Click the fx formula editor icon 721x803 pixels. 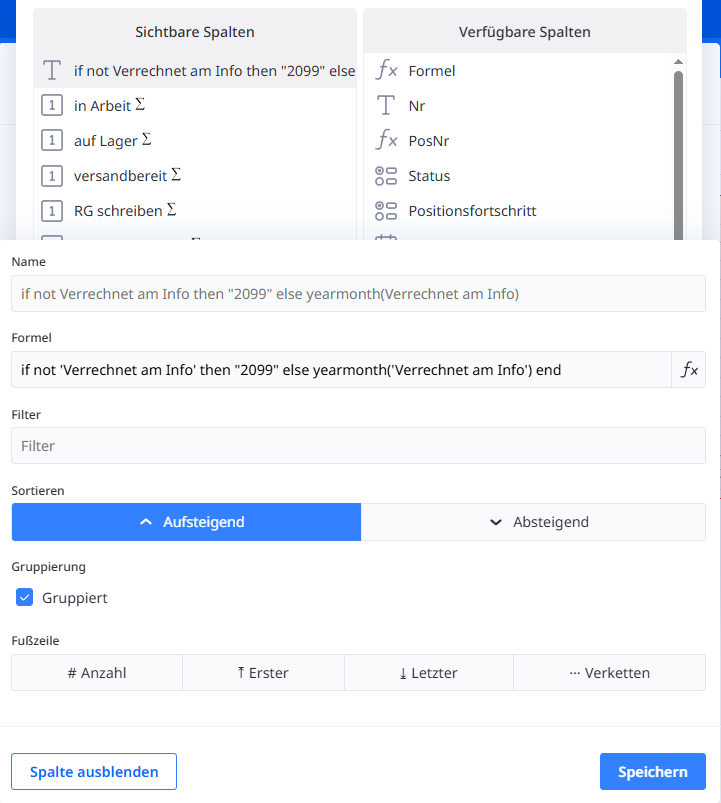tap(689, 369)
